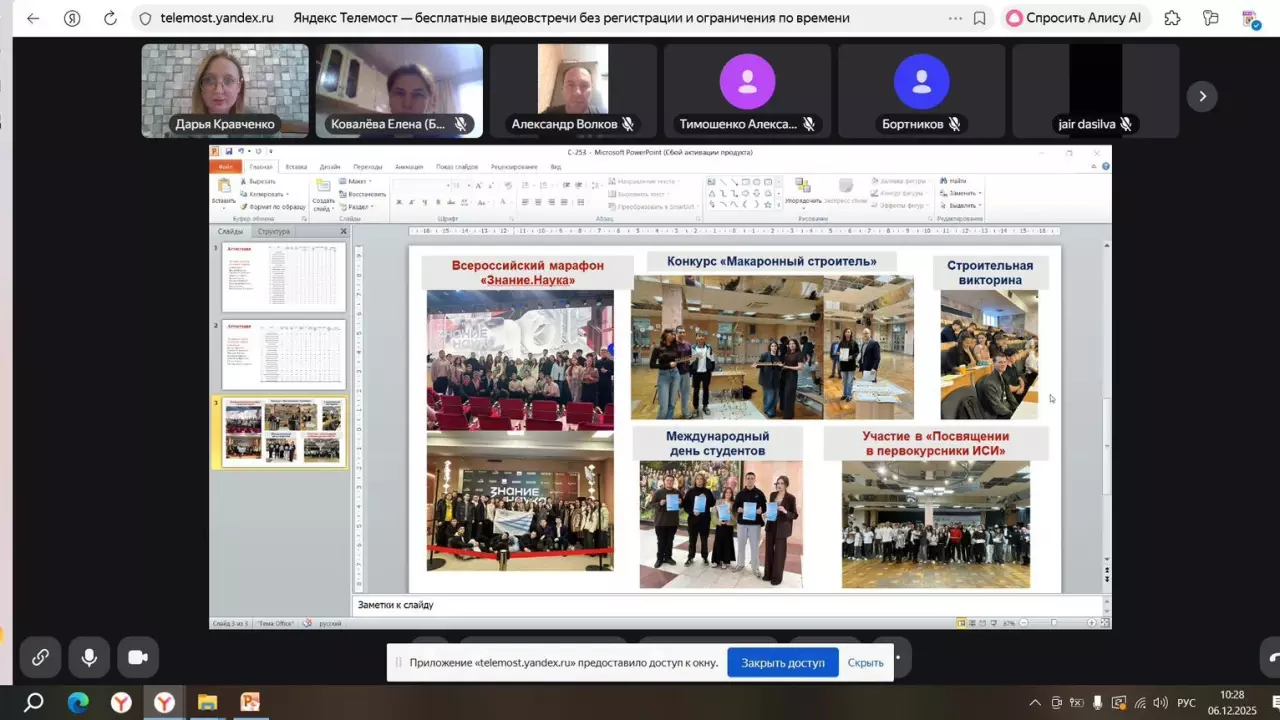Screen dimensions: 1280x720
Task: Bookmark this page using the bookmark icon
Action: [979, 18]
